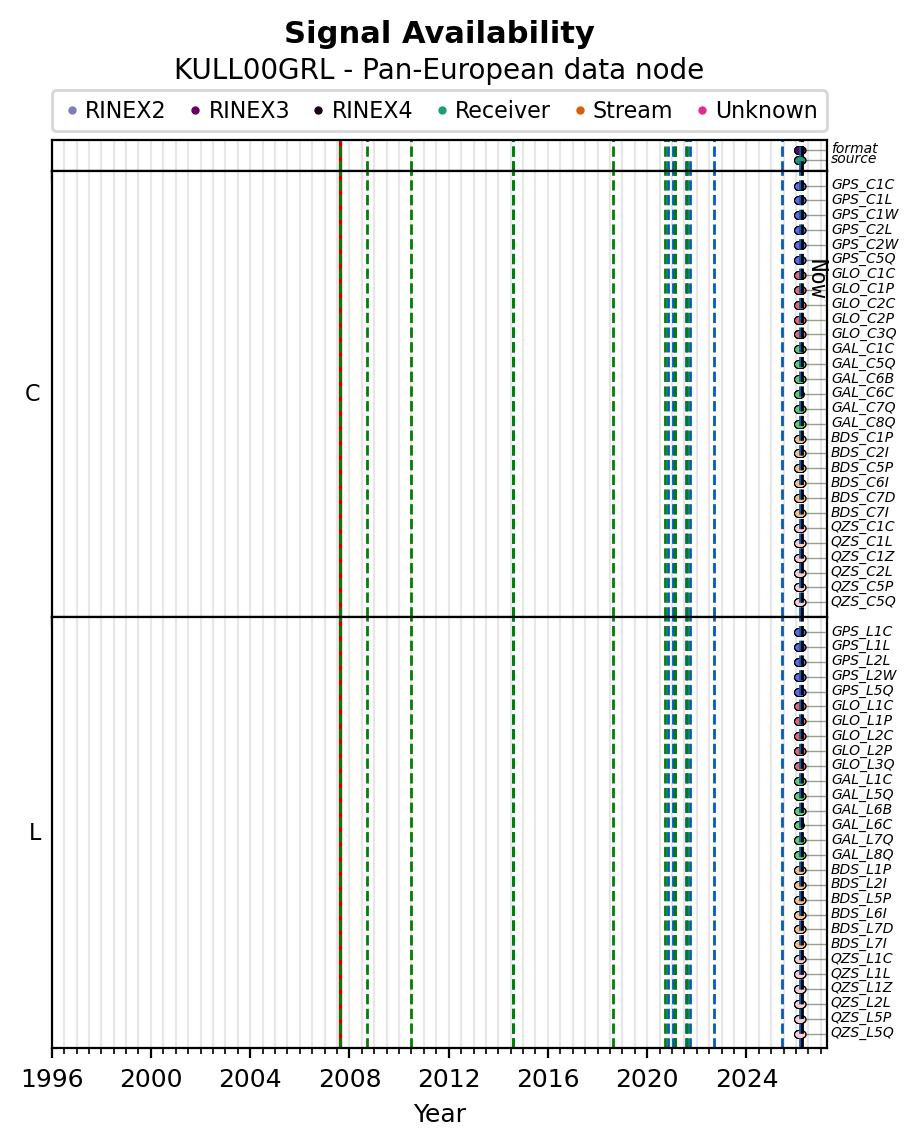Click the Signal Availability title
The width and height of the screenshot is (918, 1147).
click(x=439, y=34)
